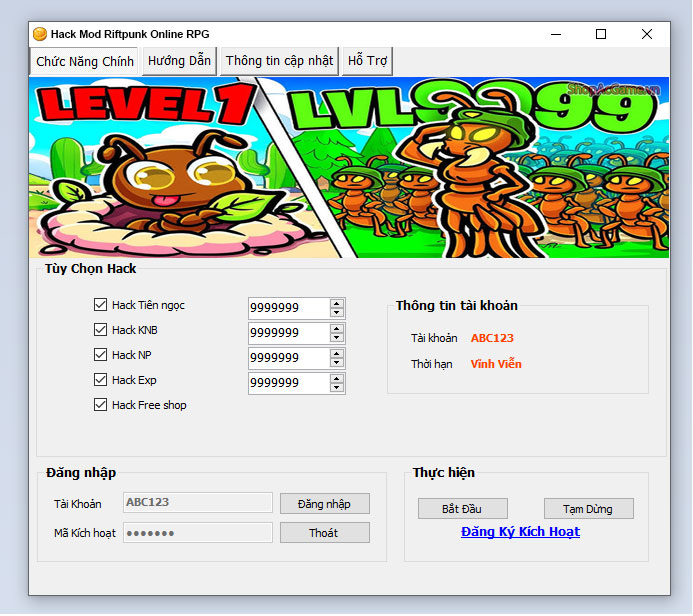Increase Hack NP value with up arrow
The image size is (693, 616).
pyautogui.click(x=337, y=354)
